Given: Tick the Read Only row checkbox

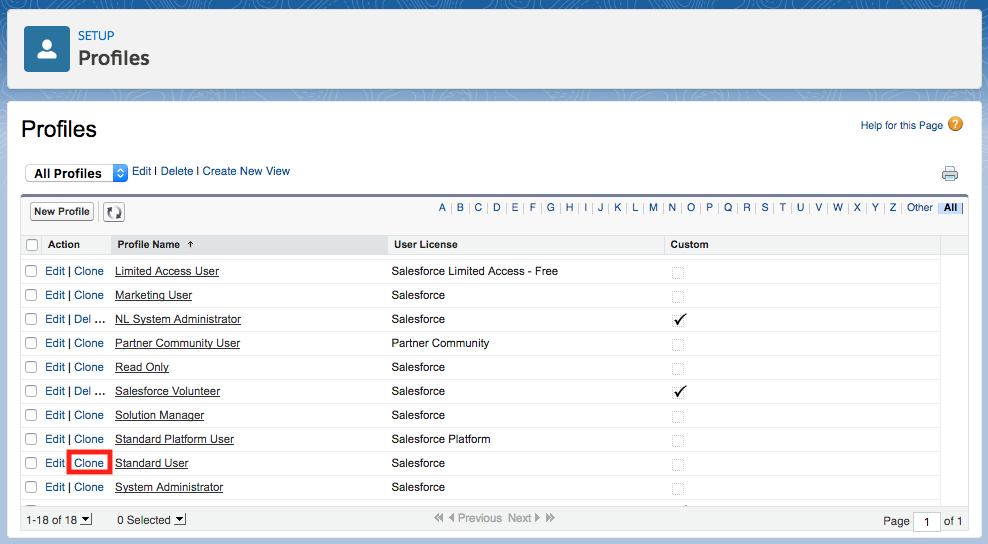Looking at the screenshot, I should 31,367.
